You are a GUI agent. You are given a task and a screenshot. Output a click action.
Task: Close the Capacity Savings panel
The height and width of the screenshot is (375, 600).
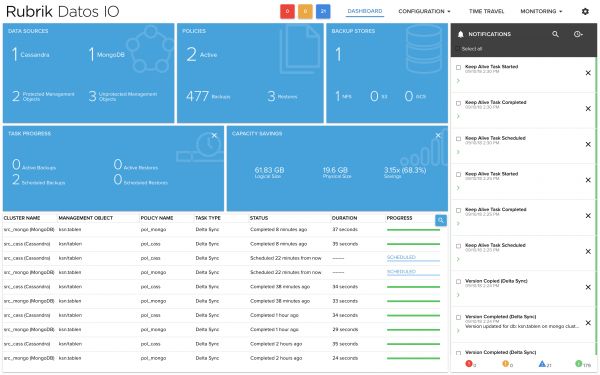[x=438, y=135]
